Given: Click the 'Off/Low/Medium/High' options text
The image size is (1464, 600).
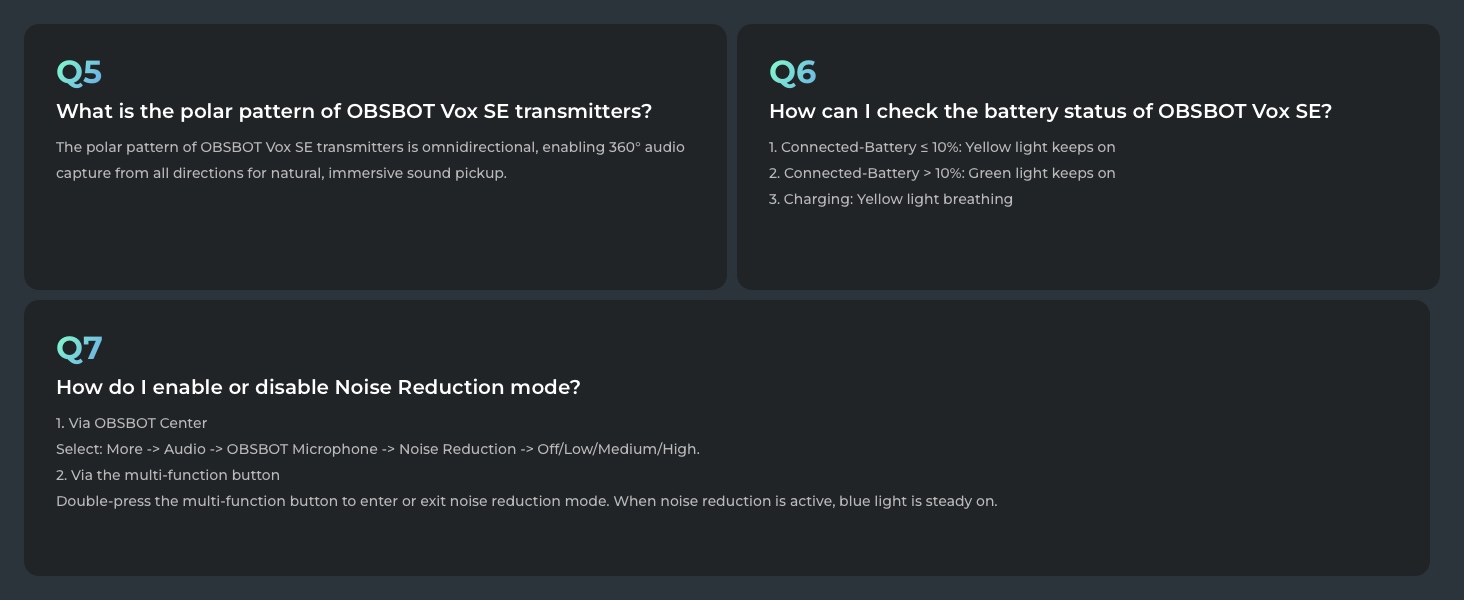Looking at the screenshot, I should (x=618, y=450).
